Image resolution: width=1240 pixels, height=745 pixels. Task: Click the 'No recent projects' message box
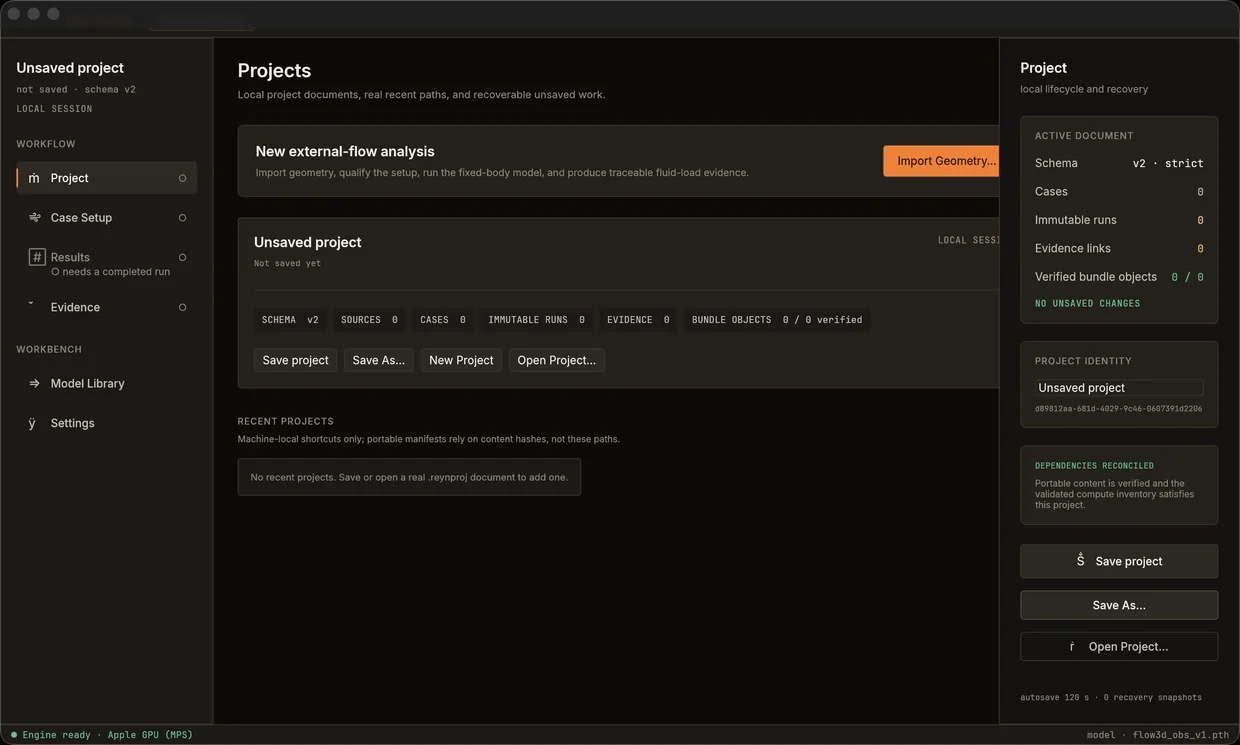[409, 477]
